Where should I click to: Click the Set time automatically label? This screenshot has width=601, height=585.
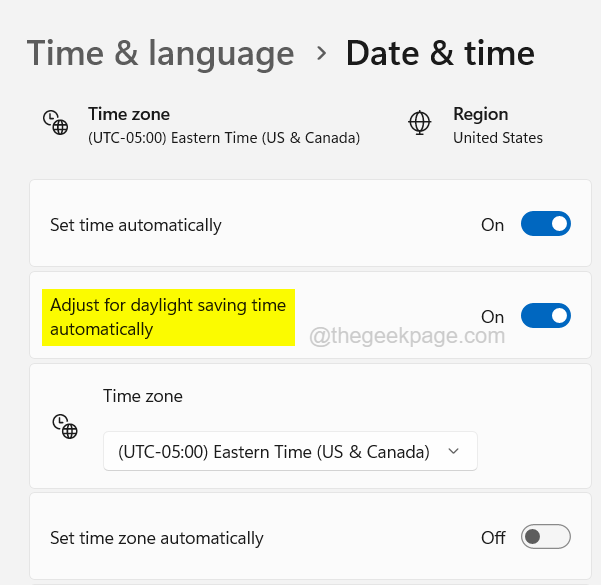136,225
